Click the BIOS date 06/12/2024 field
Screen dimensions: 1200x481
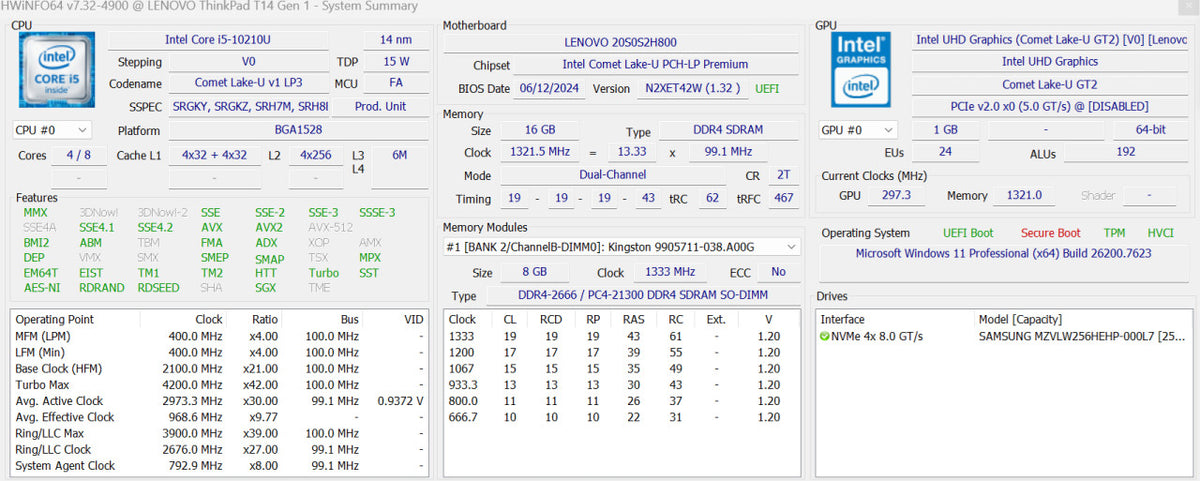pyautogui.click(x=551, y=88)
